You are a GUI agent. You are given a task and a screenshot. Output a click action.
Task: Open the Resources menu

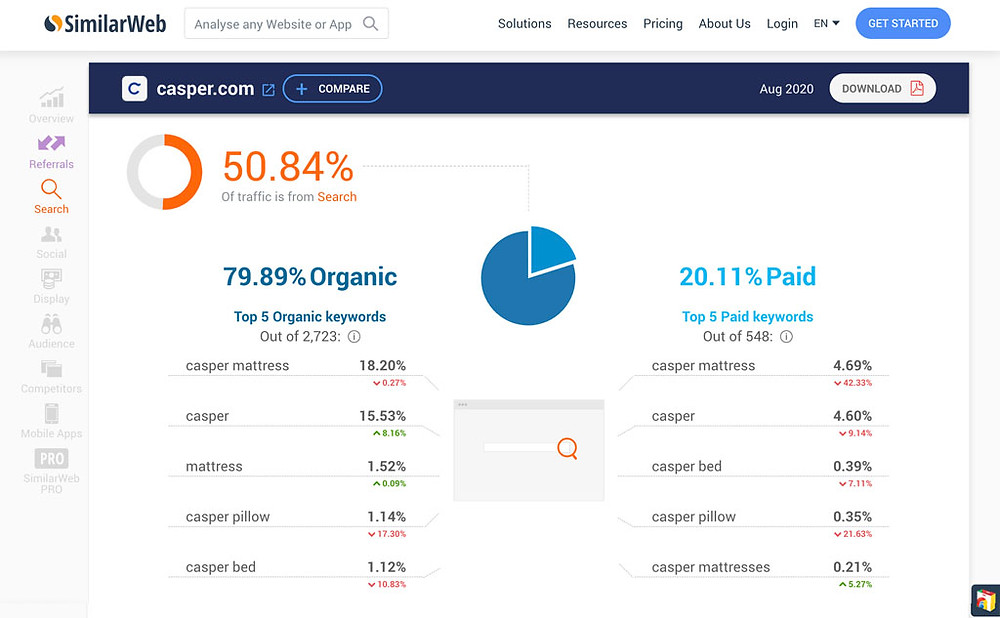(x=597, y=24)
